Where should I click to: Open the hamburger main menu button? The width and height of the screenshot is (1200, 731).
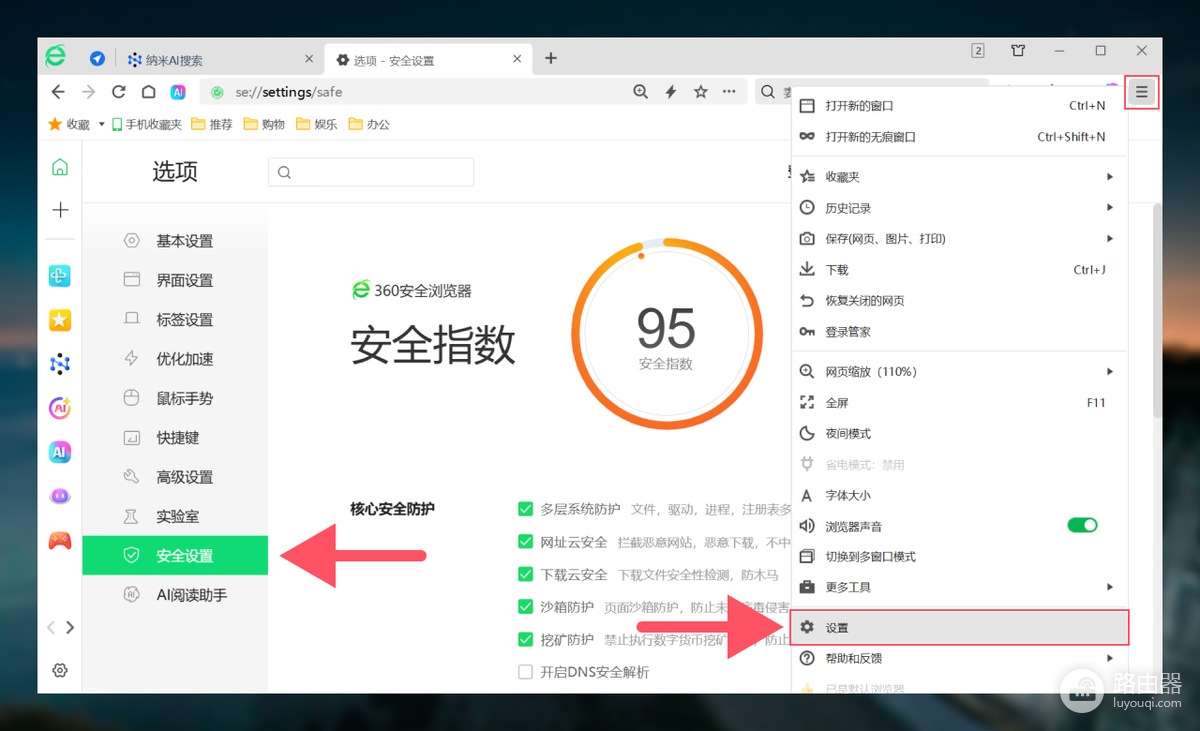click(x=1142, y=92)
